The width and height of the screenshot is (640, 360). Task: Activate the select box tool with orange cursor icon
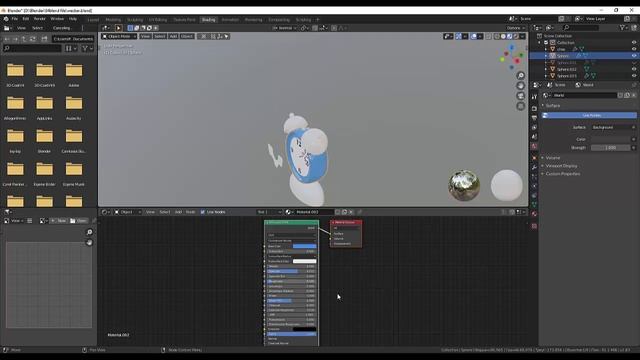(x=118, y=28)
